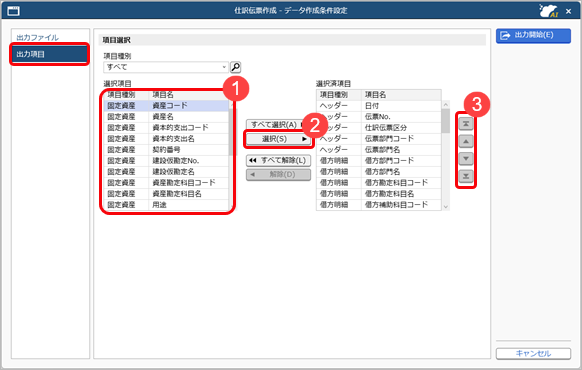Select the 資産コード row in 選択項目
The height and width of the screenshot is (370, 582).
pos(166,106)
